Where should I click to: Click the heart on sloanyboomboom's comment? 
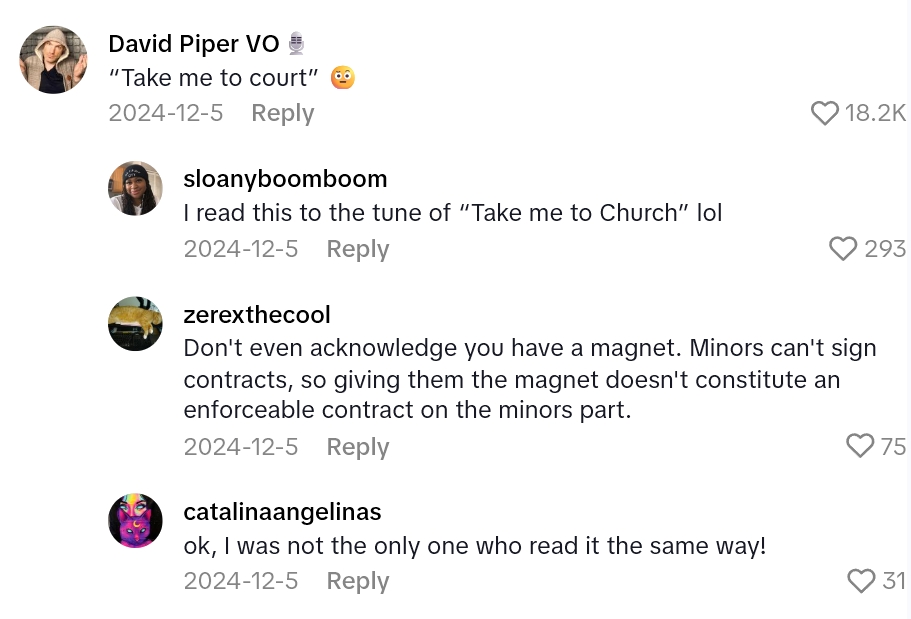843,249
